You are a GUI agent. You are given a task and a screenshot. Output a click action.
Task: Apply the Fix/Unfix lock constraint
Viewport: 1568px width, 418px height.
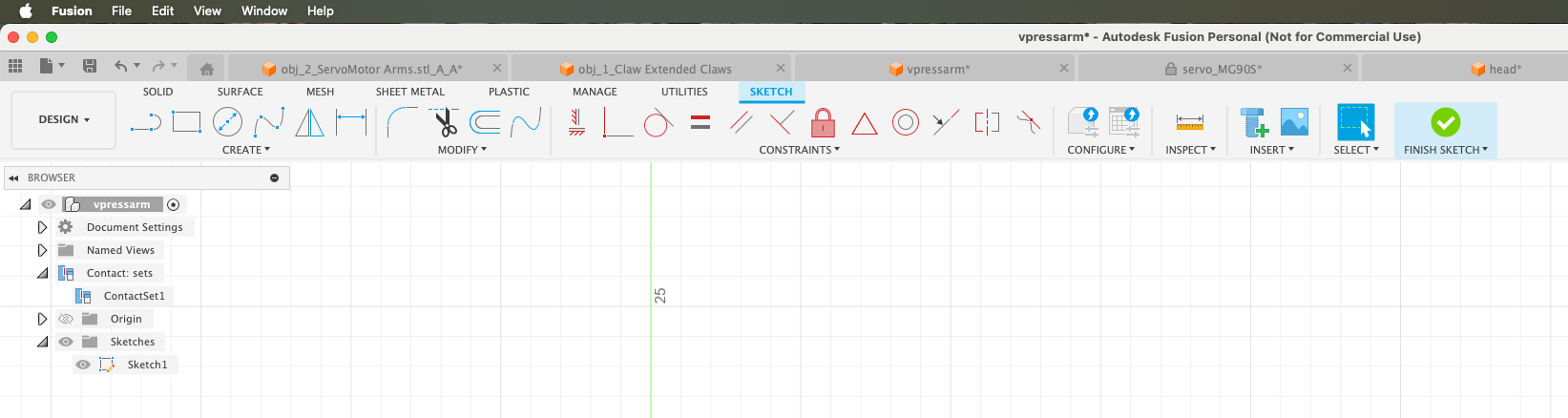(823, 122)
